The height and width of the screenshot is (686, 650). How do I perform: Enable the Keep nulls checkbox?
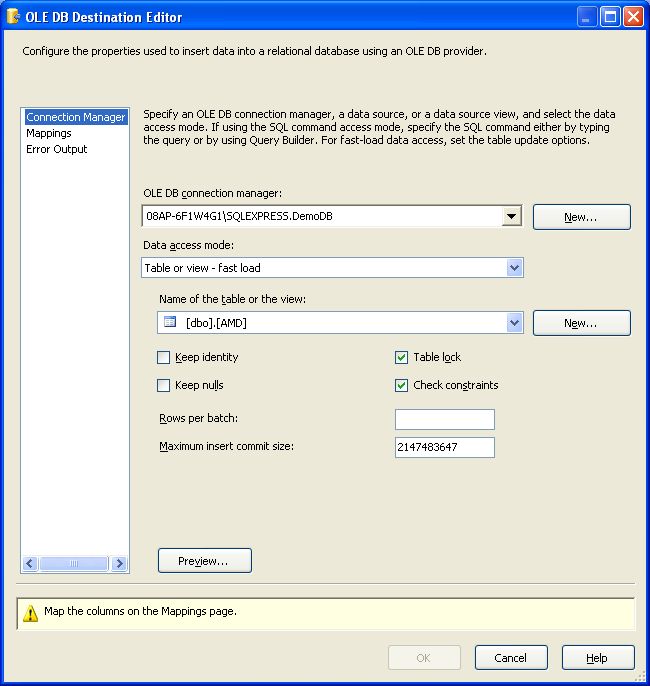pos(164,385)
